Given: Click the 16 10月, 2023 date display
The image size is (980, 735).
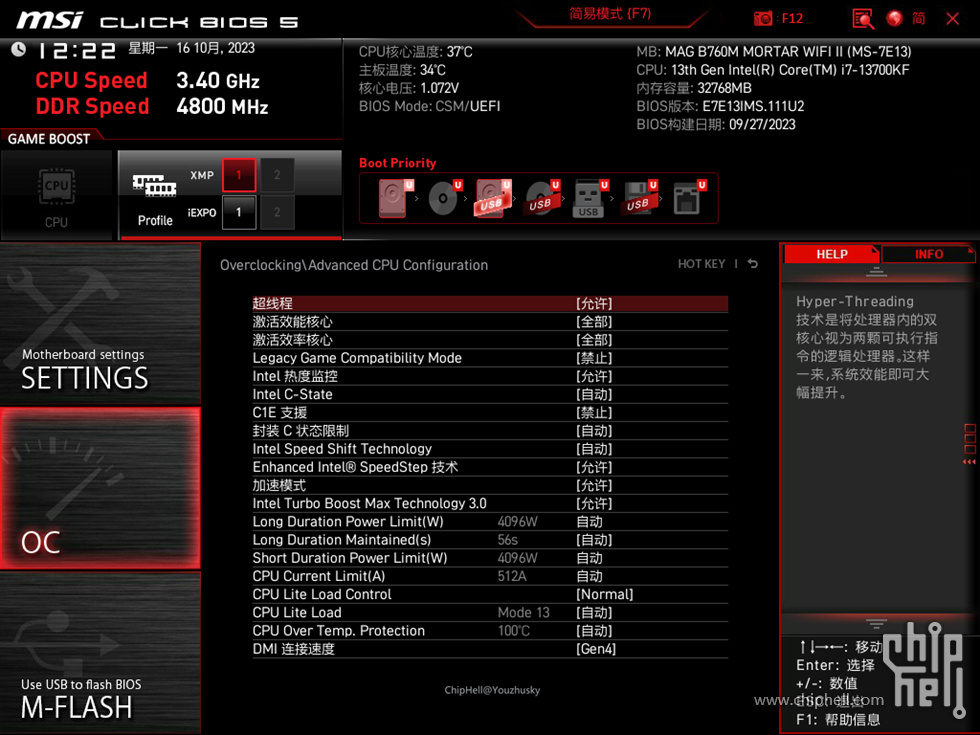Looking at the screenshot, I should (216, 48).
